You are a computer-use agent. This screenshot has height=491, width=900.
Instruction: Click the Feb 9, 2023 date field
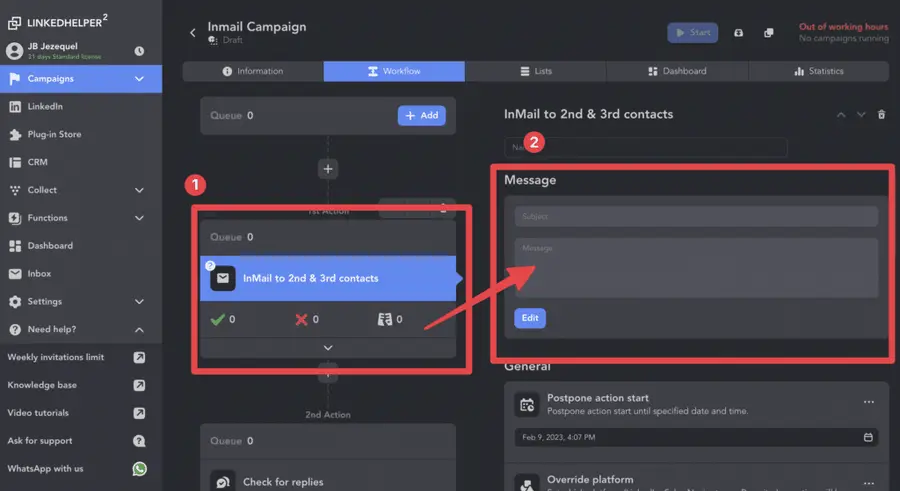696,438
